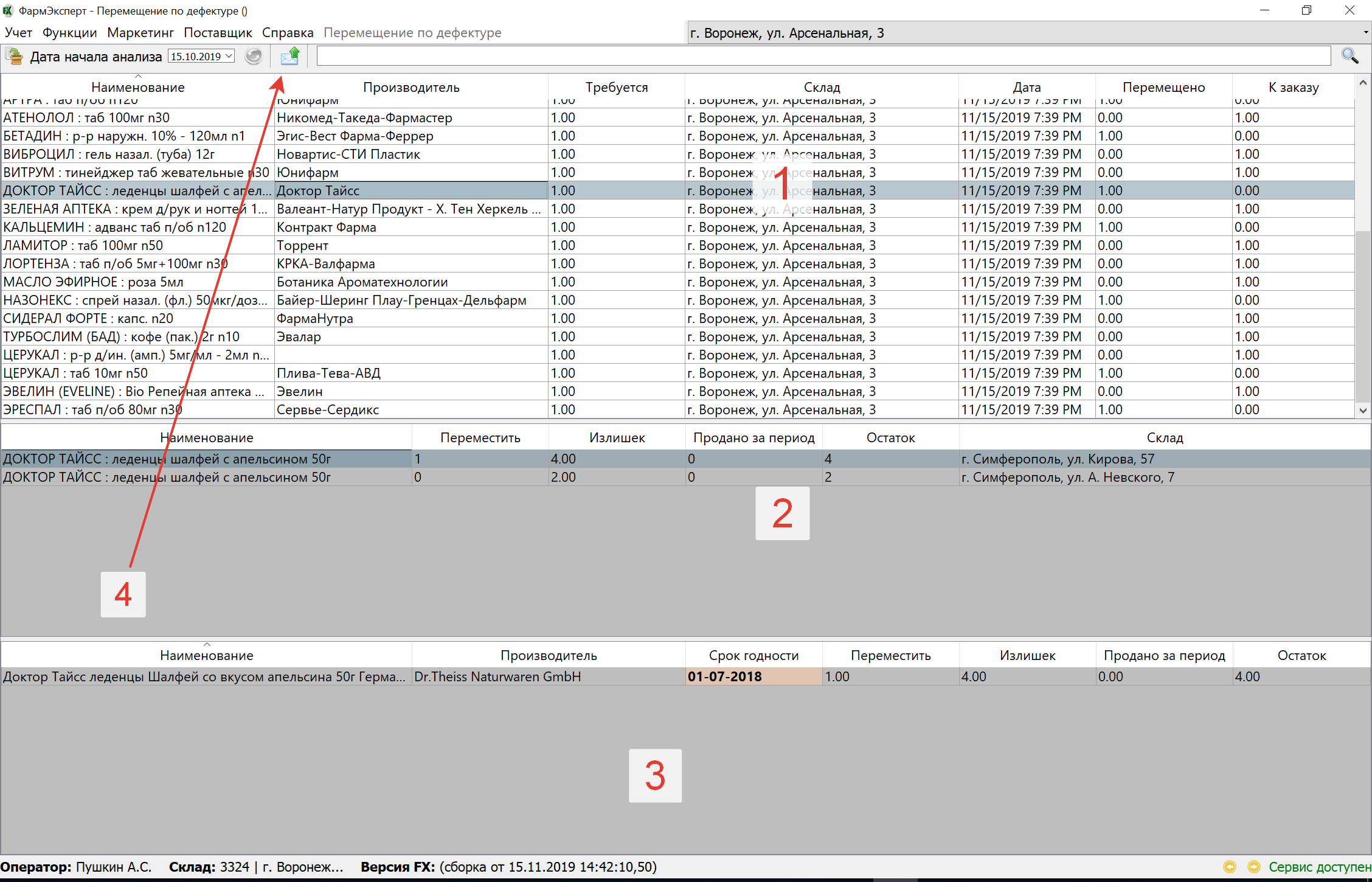The width and height of the screenshot is (1372, 882).
Task: Click the yellow left arrow in status bar
Action: click(x=1230, y=867)
